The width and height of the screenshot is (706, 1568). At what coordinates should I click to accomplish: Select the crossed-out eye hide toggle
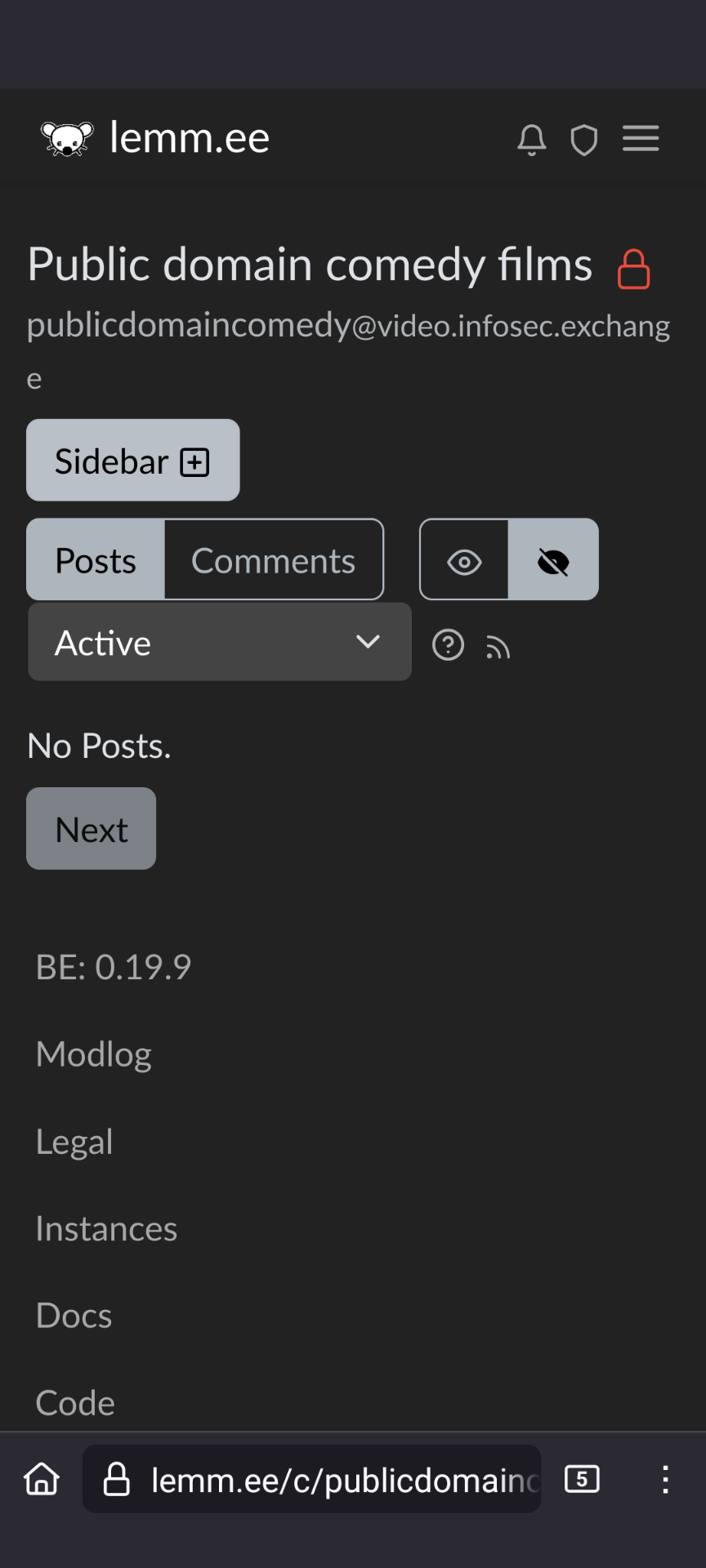coord(553,560)
